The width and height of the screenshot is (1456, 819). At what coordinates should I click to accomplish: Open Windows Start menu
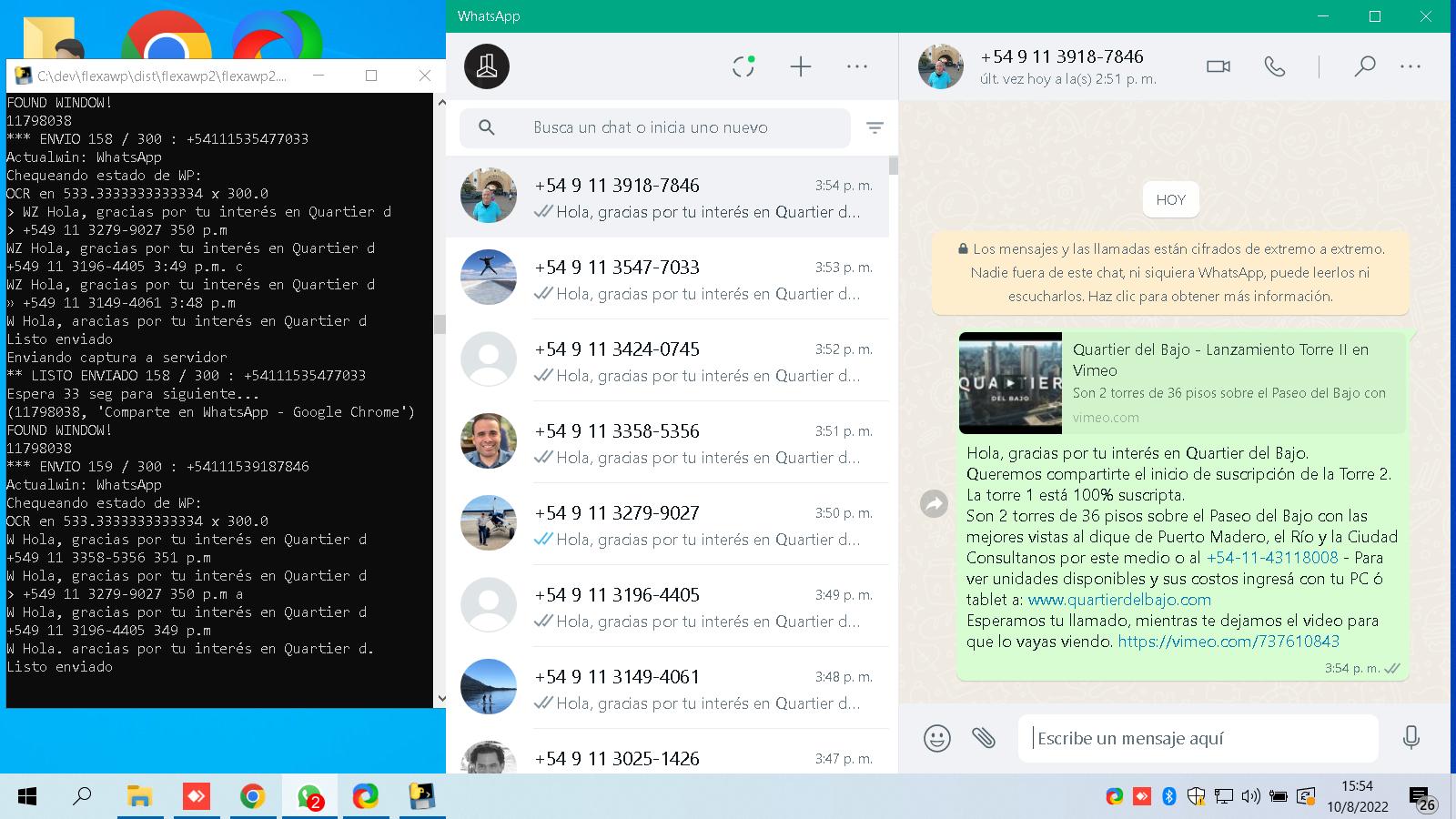click(27, 797)
